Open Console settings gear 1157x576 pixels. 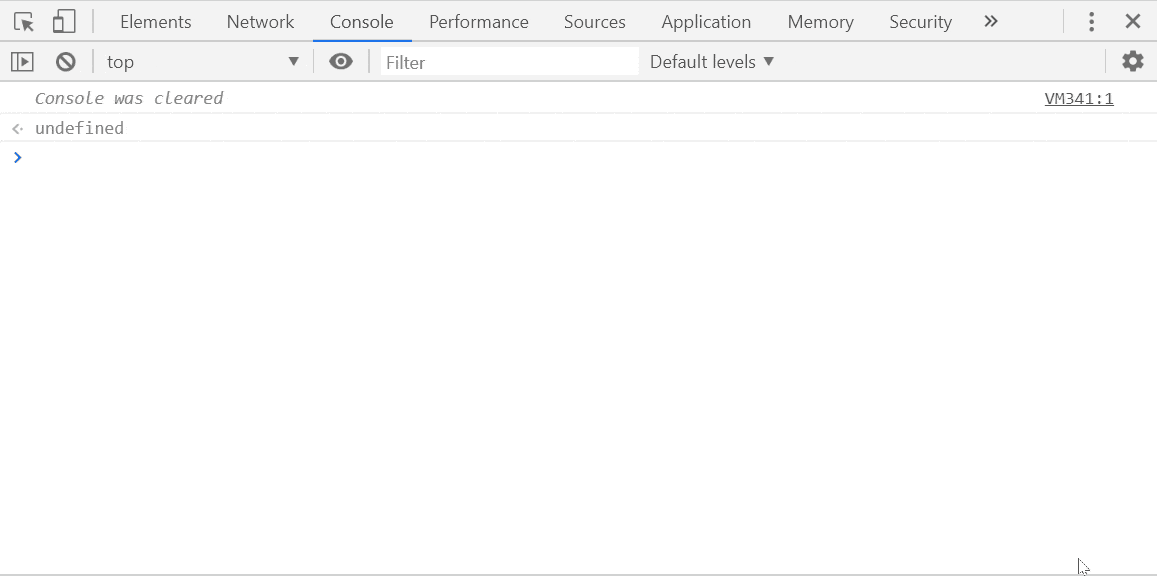click(x=1133, y=61)
